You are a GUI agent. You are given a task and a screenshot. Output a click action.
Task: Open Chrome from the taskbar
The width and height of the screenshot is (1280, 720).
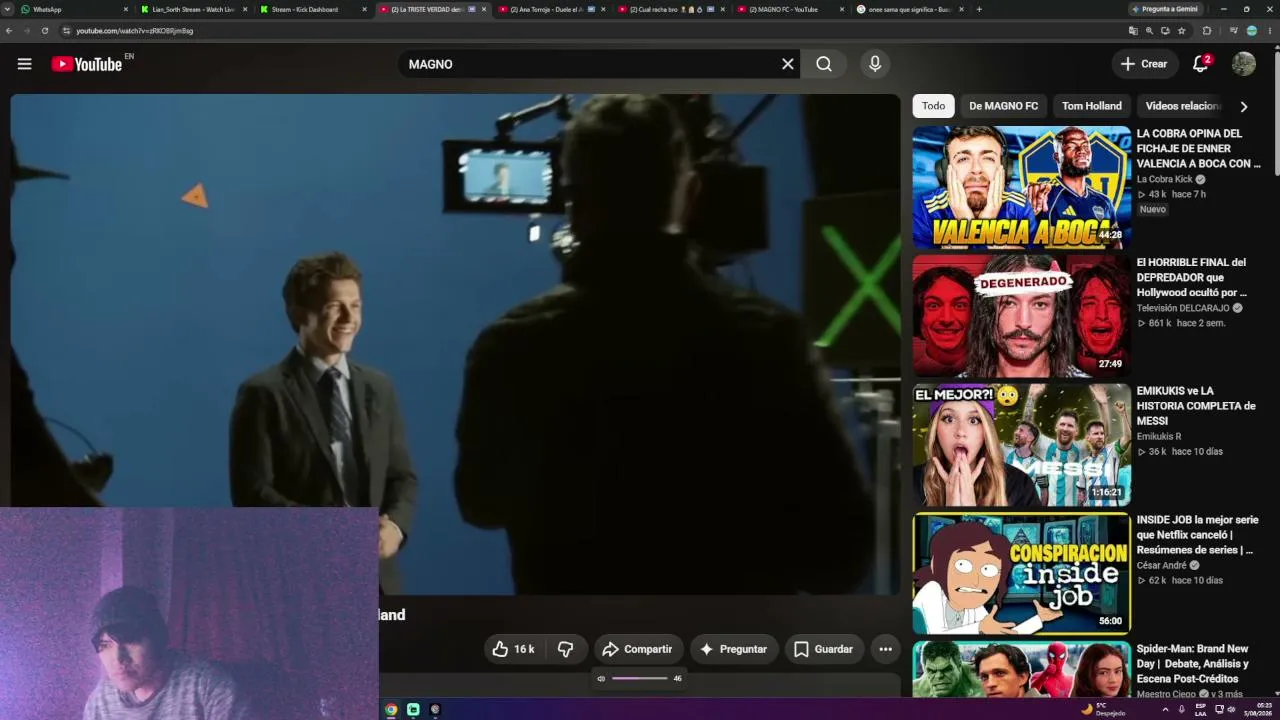391,709
